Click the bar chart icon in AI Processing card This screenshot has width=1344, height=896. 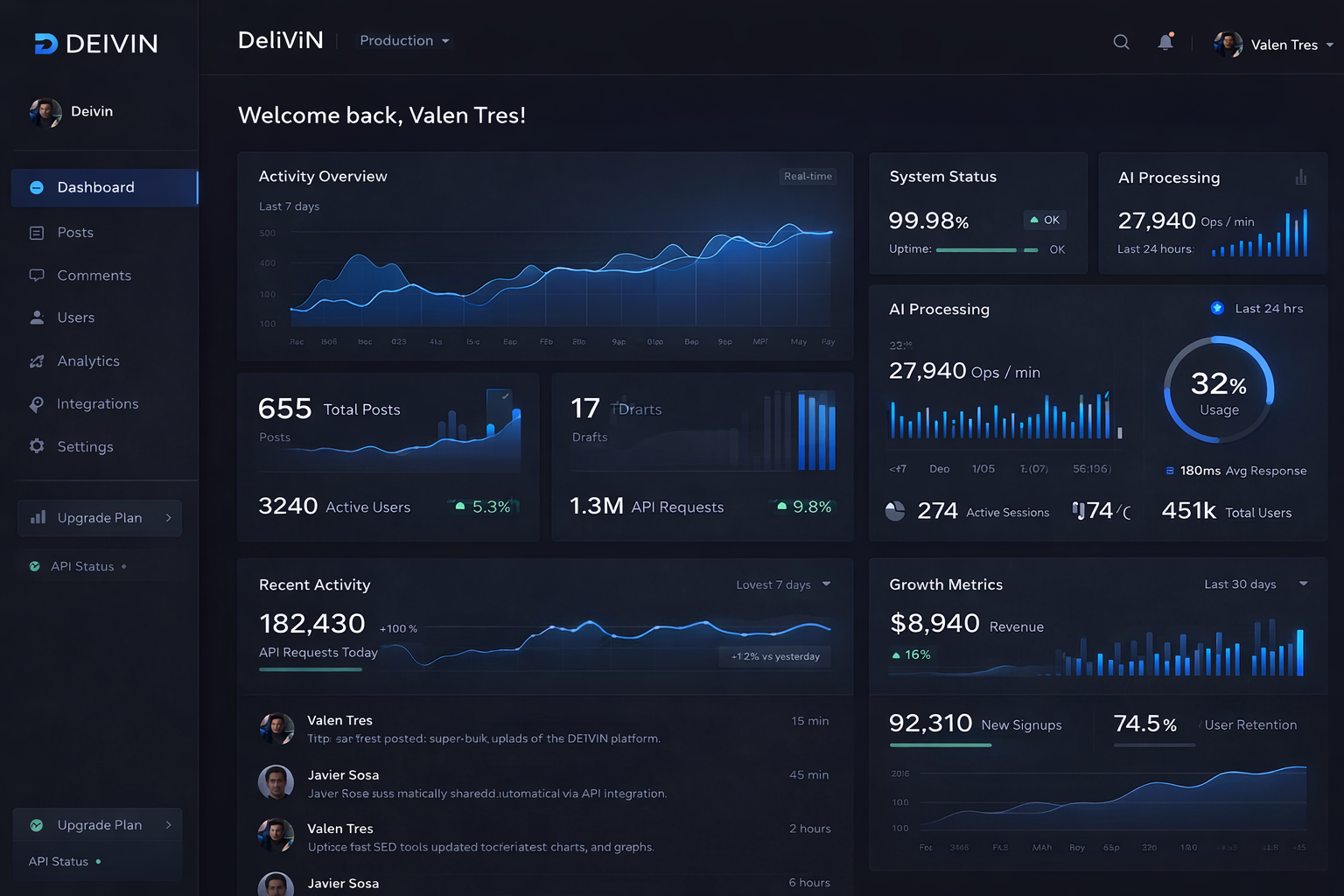[1301, 178]
